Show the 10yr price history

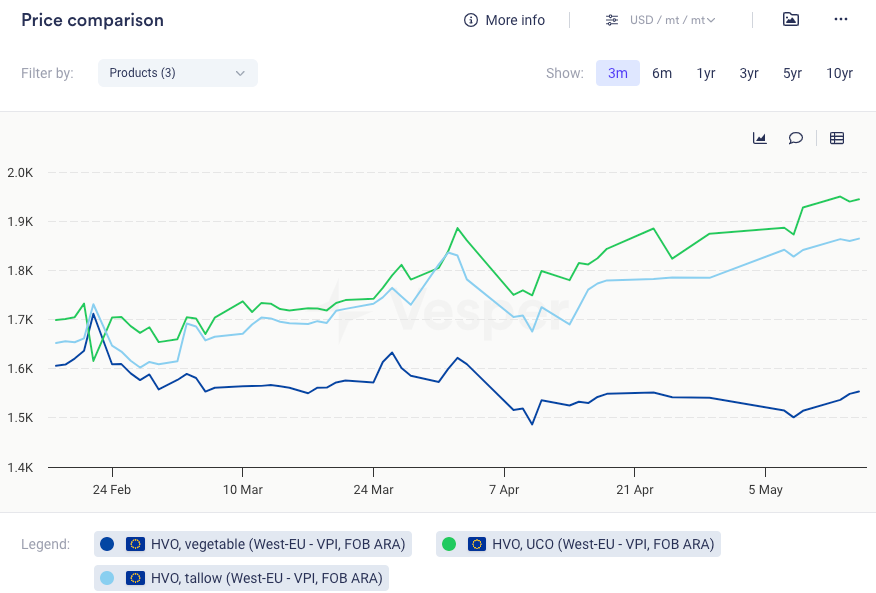839,73
